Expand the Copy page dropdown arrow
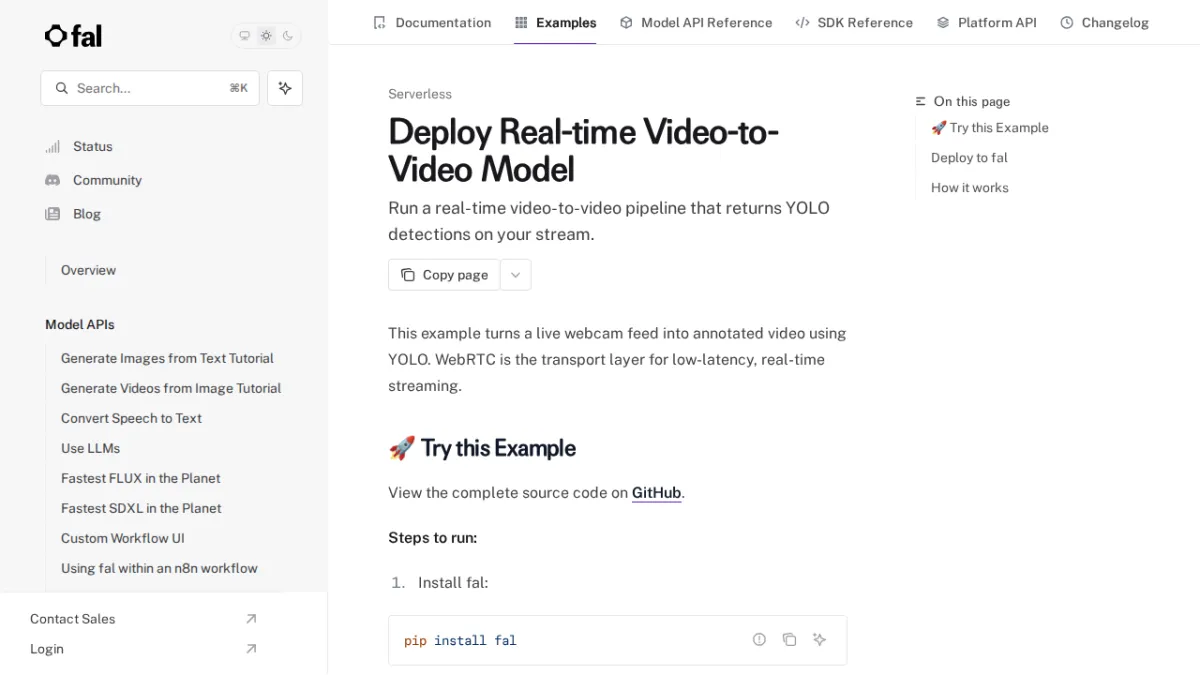1200x675 pixels. click(x=515, y=275)
